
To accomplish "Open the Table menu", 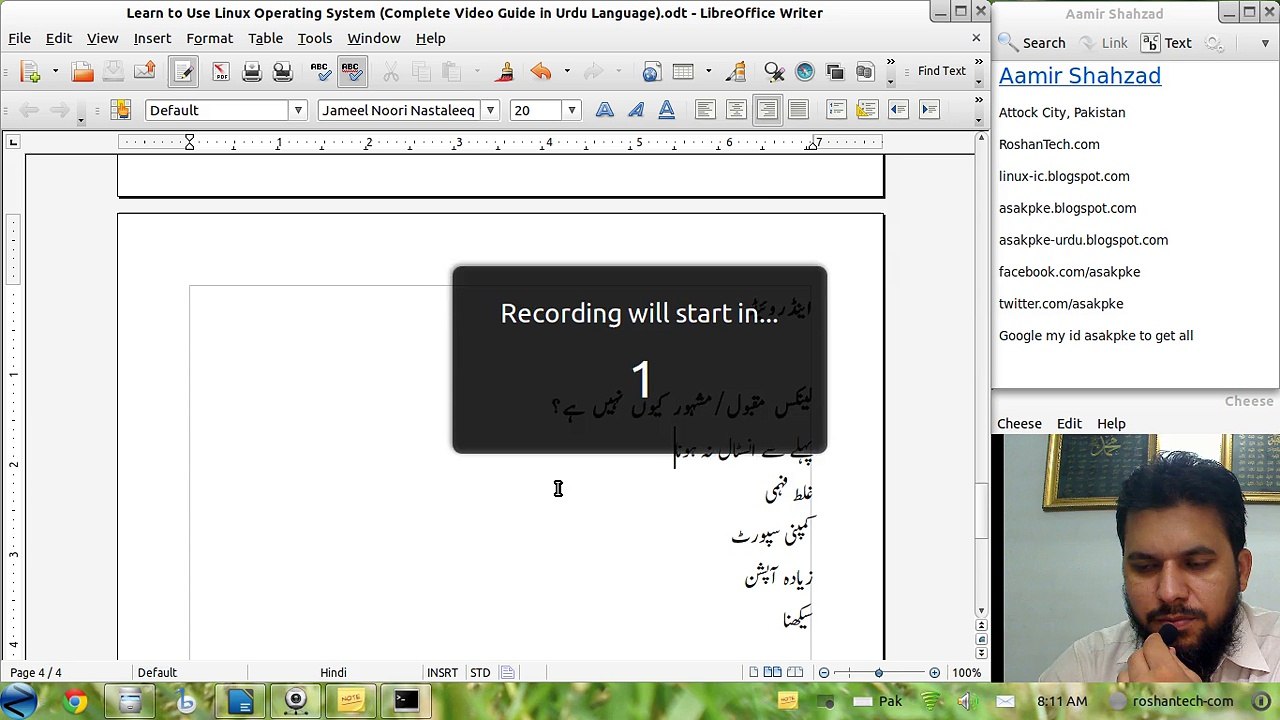I will pos(265,38).
